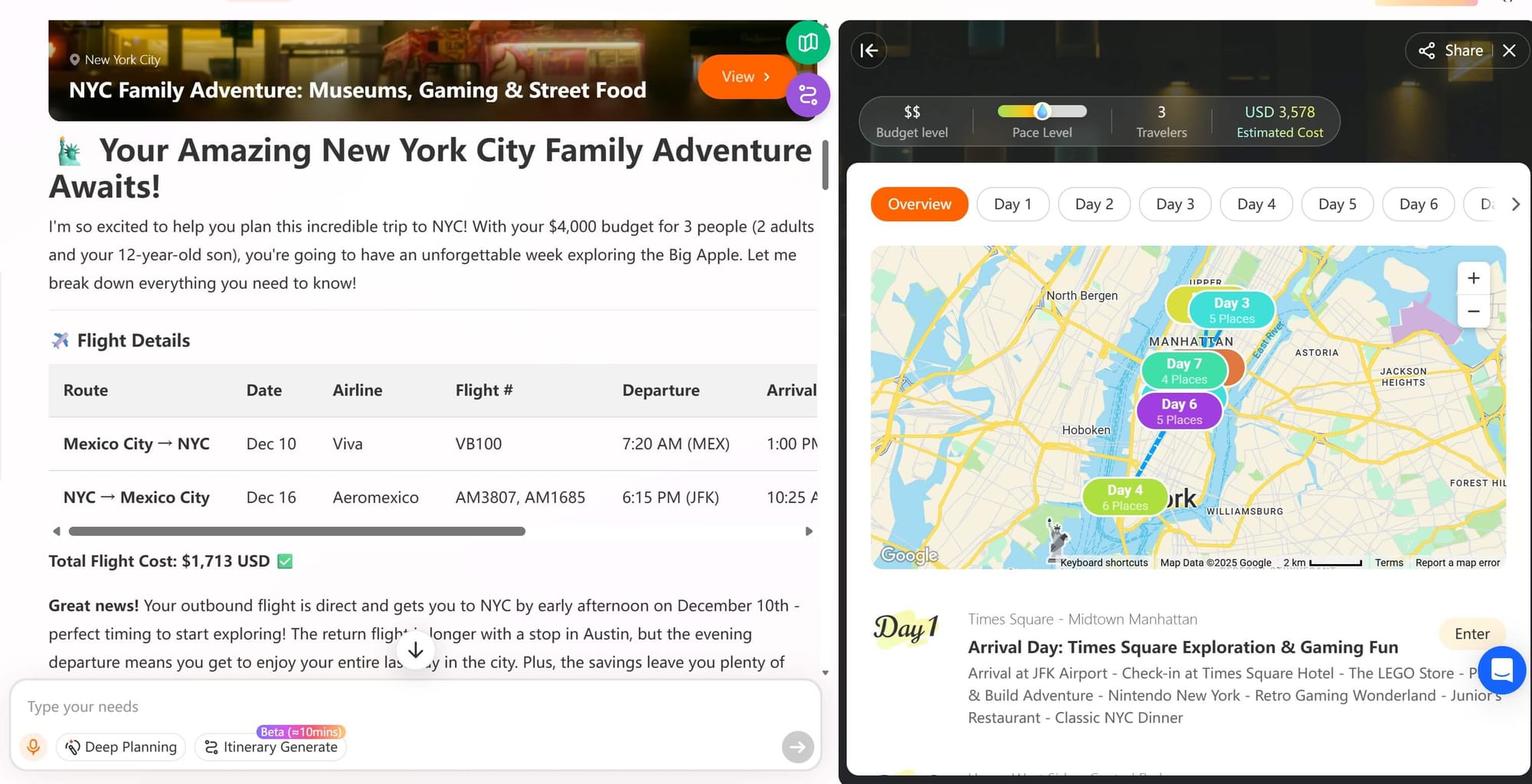Click the purple itinerary settings icon

[807, 96]
